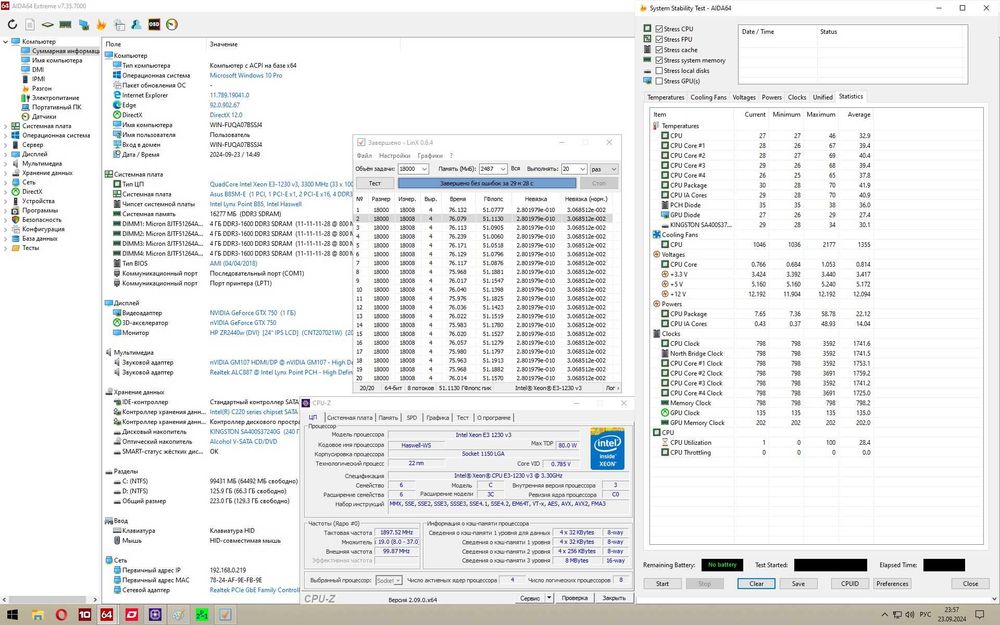
Task: Open Сервис dropdown arrow in CPU-Z
Action: [x=549, y=598]
